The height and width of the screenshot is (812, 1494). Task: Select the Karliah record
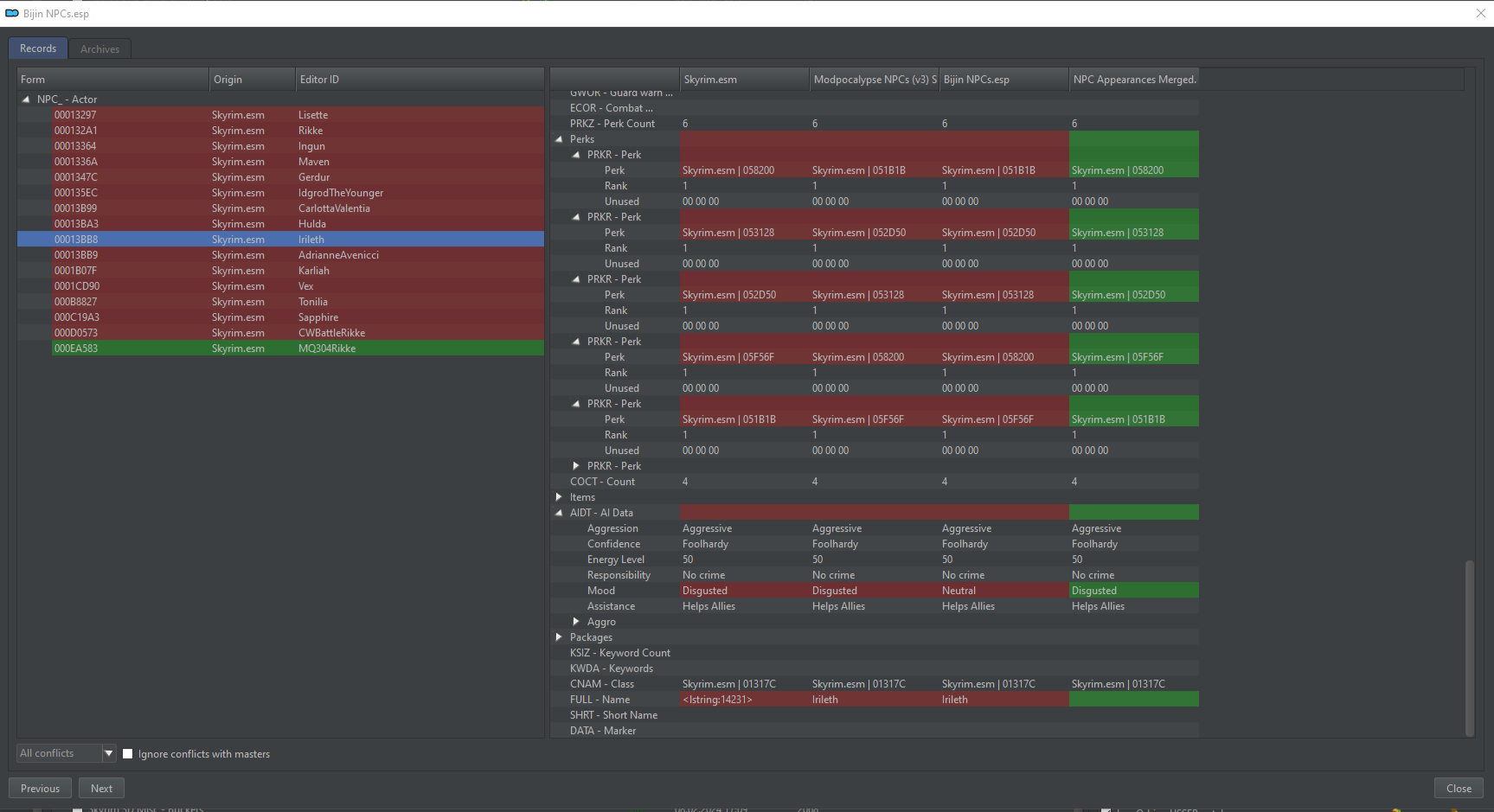click(281, 271)
